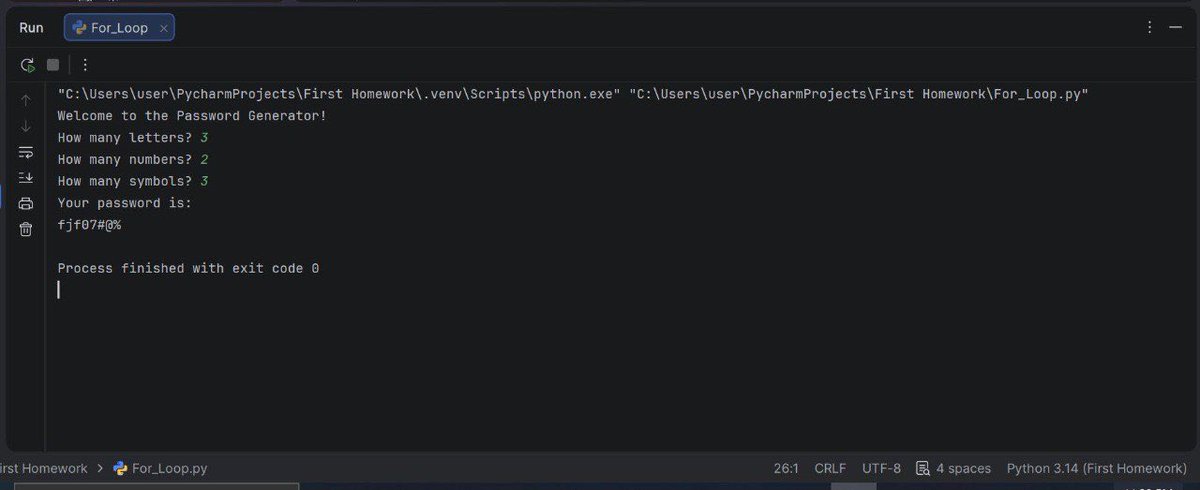Open Run panel options menu
This screenshot has width=1200, height=490.
tap(1151, 28)
